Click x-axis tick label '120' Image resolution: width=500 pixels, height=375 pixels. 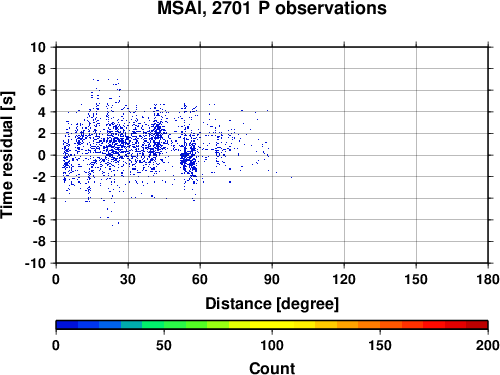coord(344,279)
